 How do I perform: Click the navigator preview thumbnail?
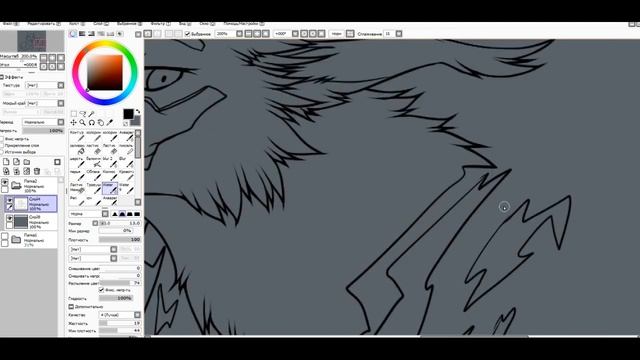[32, 41]
